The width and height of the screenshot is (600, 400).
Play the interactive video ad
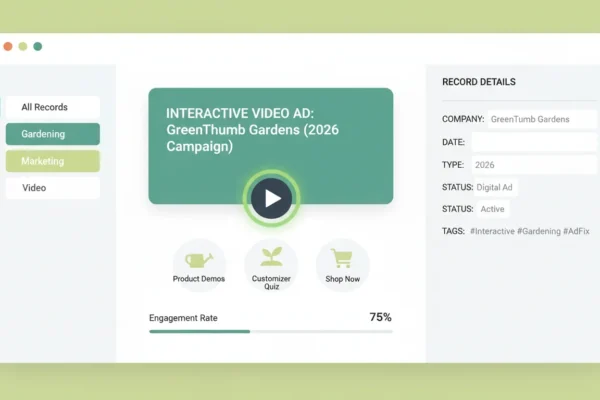tap(271, 198)
